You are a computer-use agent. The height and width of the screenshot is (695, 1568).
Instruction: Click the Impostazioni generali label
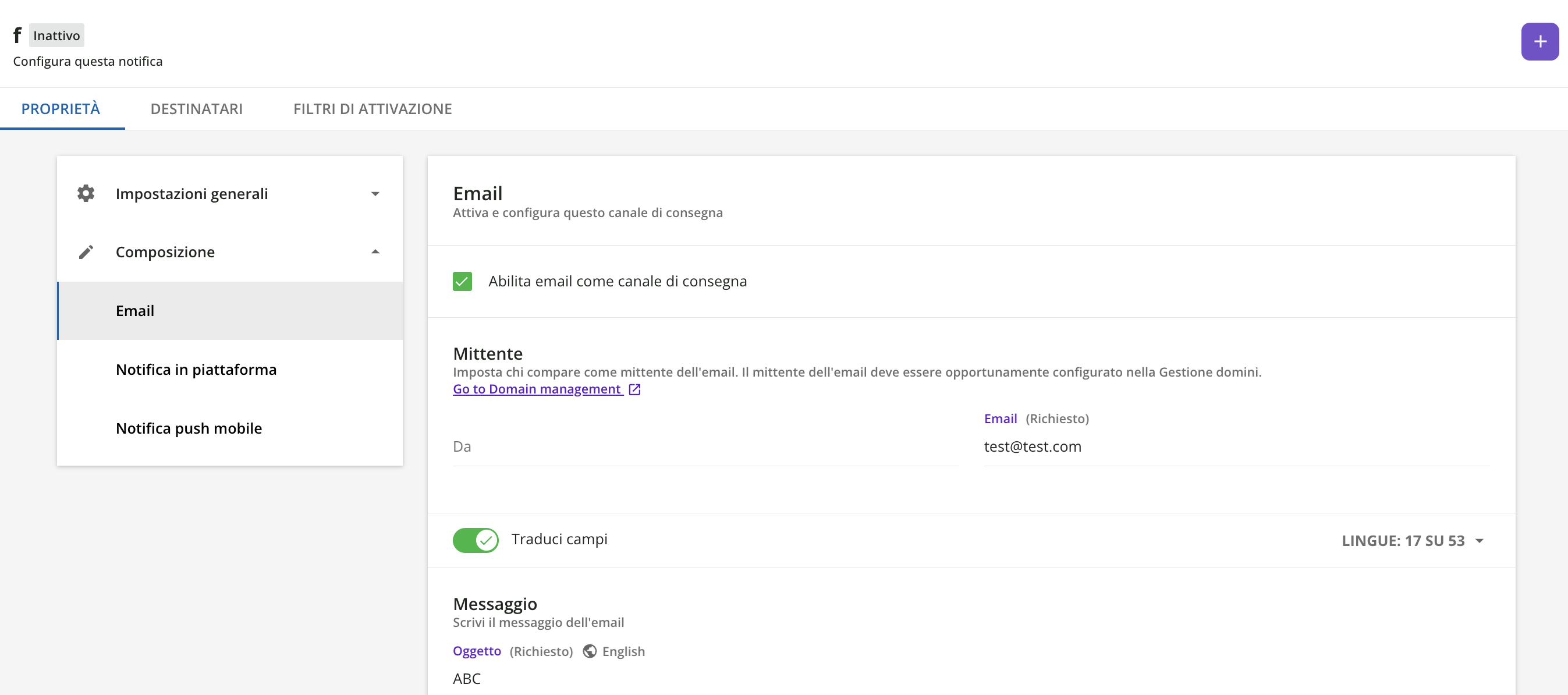191,193
